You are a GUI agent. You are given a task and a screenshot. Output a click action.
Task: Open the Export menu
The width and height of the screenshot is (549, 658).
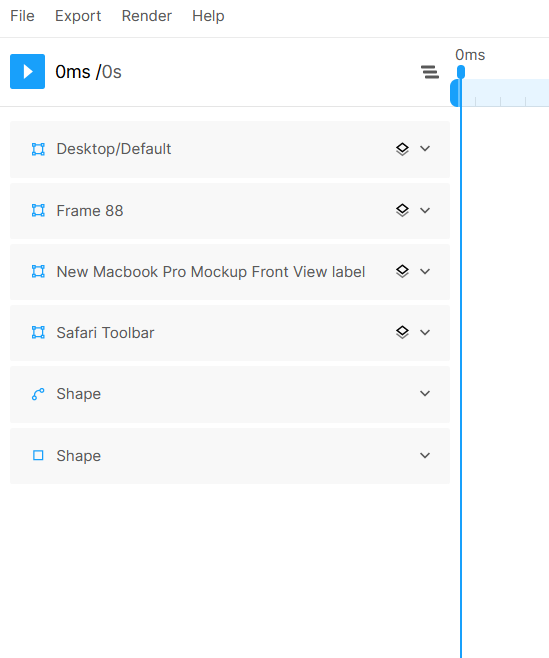pos(78,16)
